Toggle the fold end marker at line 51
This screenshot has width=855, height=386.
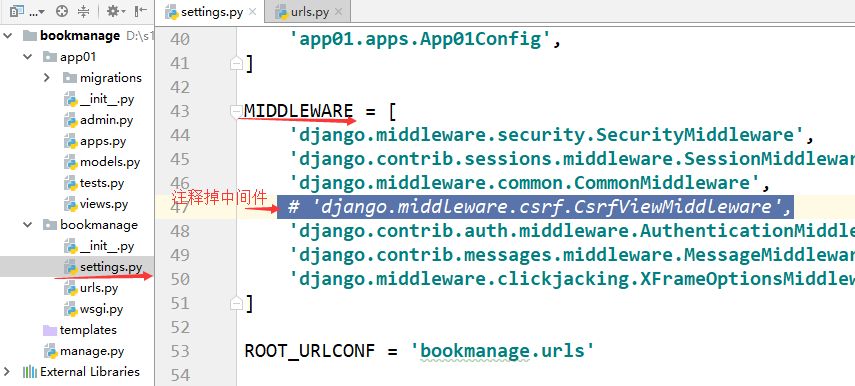point(237,304)
